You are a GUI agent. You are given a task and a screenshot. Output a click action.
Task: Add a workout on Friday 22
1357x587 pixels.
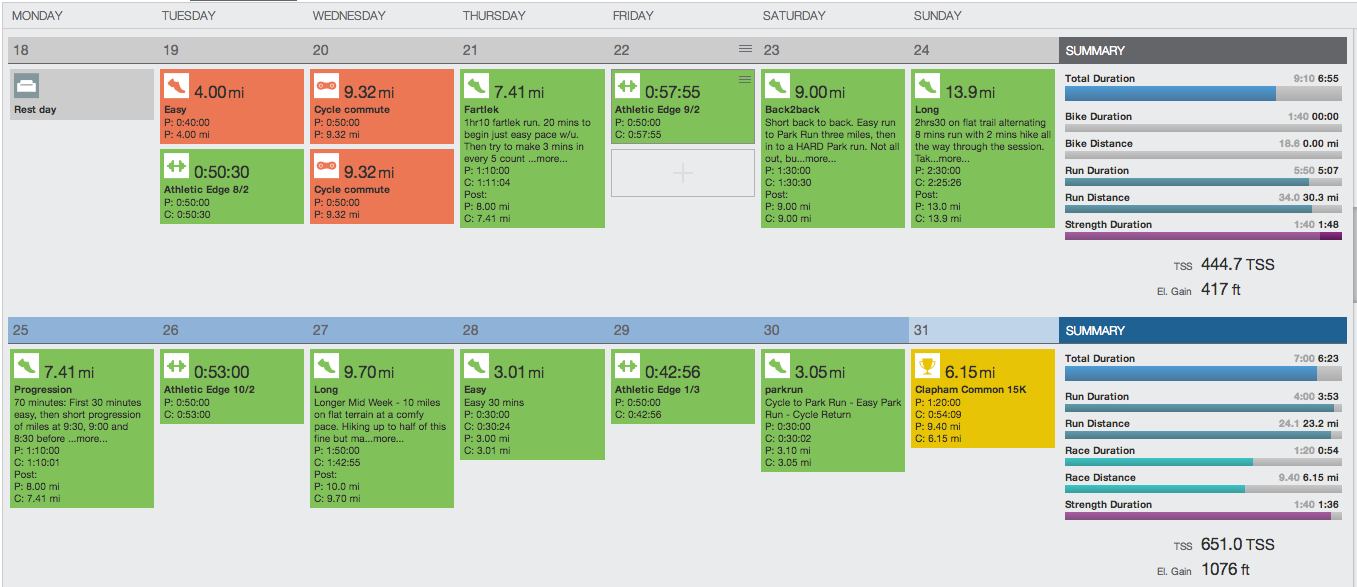(x=682, y=173)
